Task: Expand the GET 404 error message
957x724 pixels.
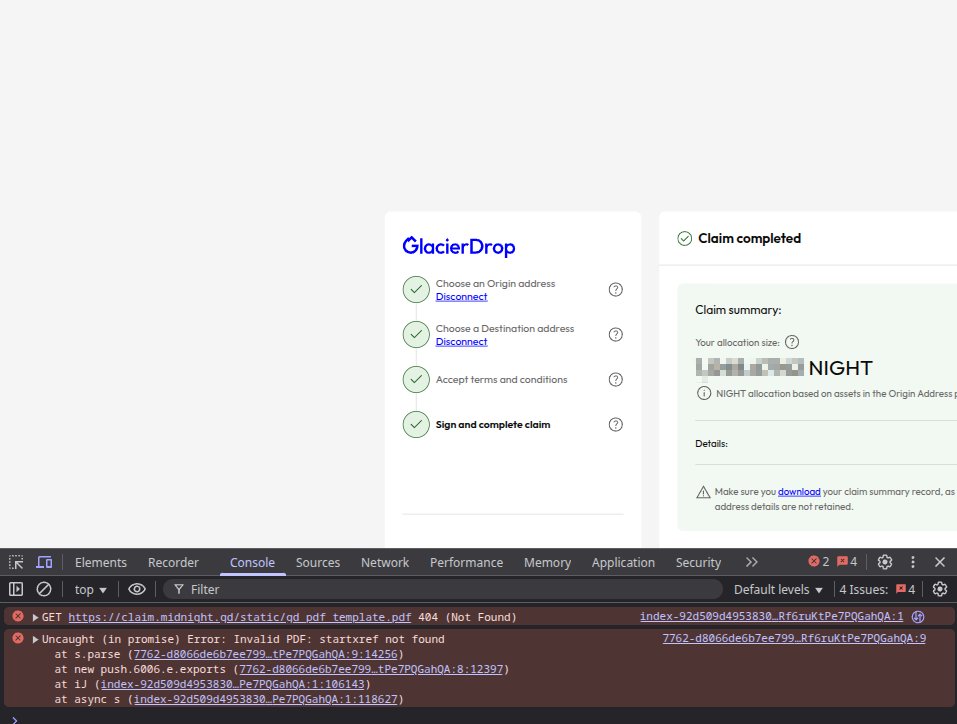Action: 35,617
